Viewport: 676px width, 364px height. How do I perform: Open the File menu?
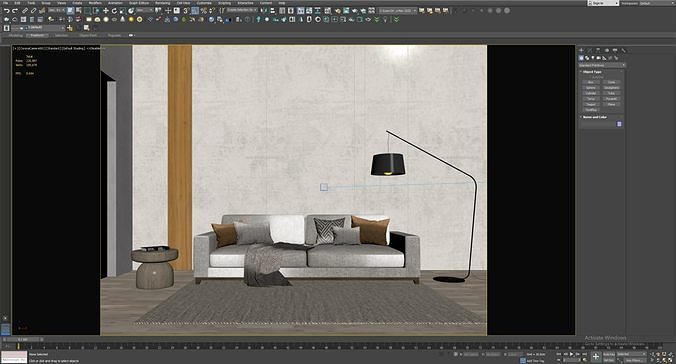click(x=5, y=3)
